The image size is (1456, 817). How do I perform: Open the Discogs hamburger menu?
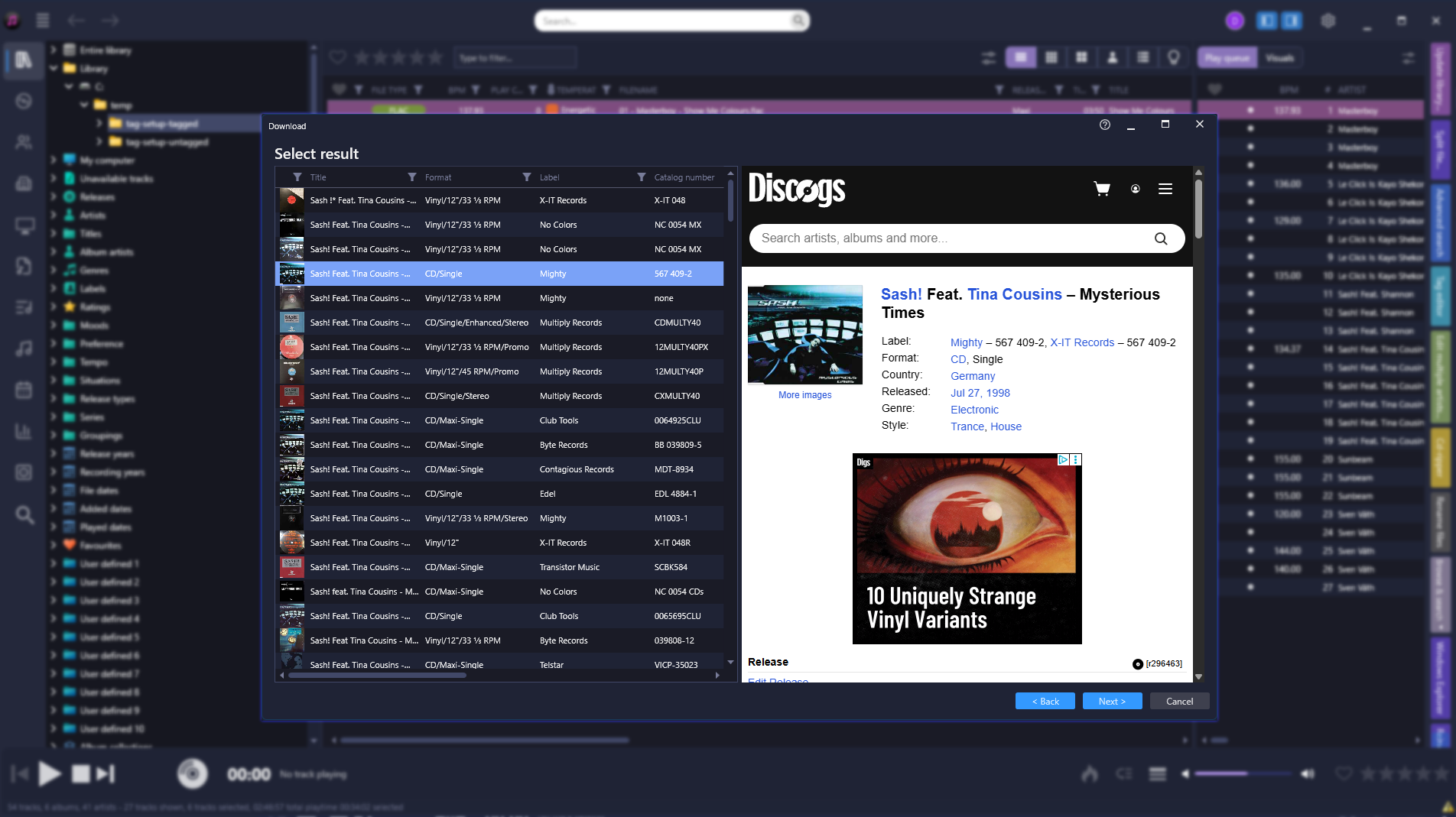pyautogui.click(x=1165, y=189)
